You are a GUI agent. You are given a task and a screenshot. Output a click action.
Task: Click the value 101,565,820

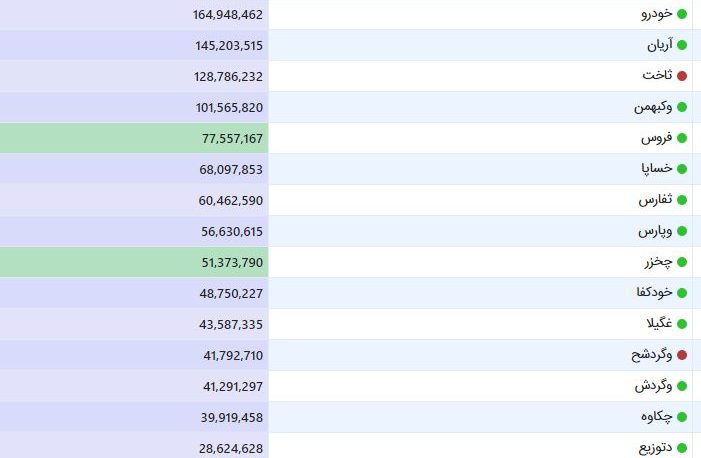(x=229, y=108)
